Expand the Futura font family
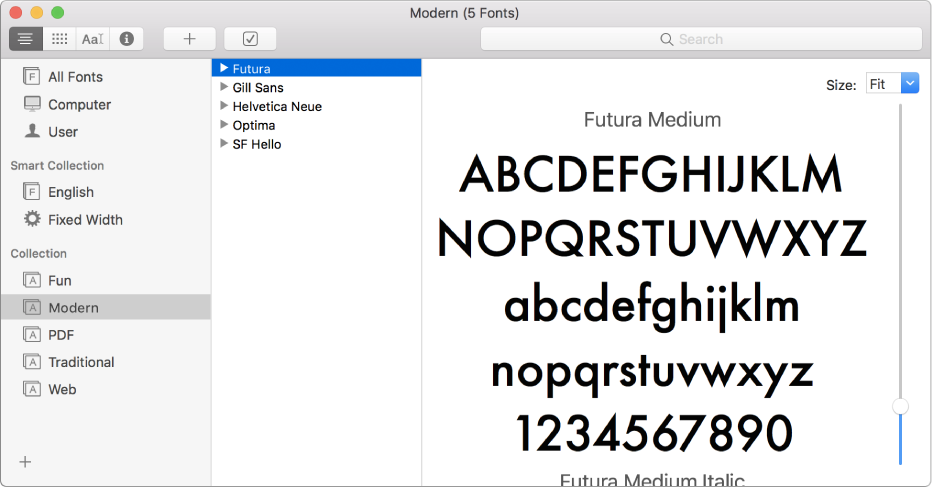Screen dimensions: 934x487 [224, 68]
